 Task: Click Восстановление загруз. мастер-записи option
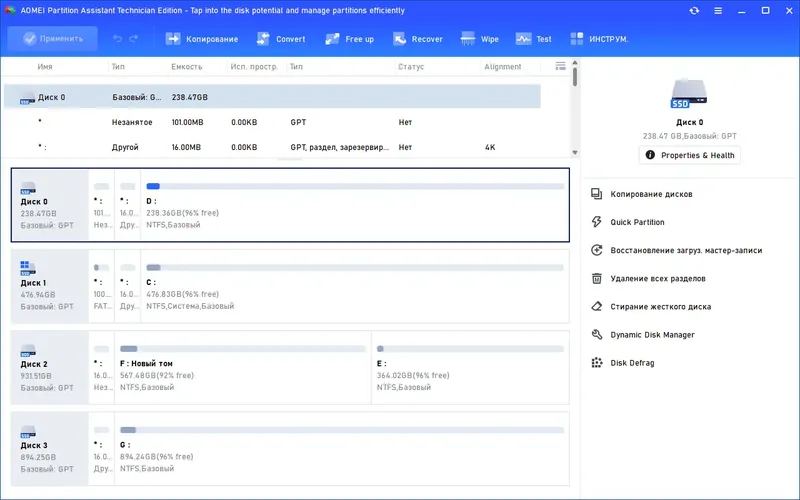[x=686, y=250]
